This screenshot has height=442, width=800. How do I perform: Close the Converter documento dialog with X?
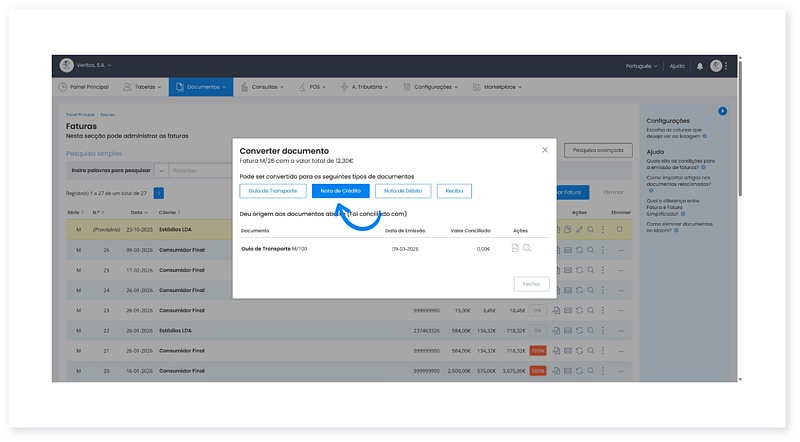click(545, 150)
